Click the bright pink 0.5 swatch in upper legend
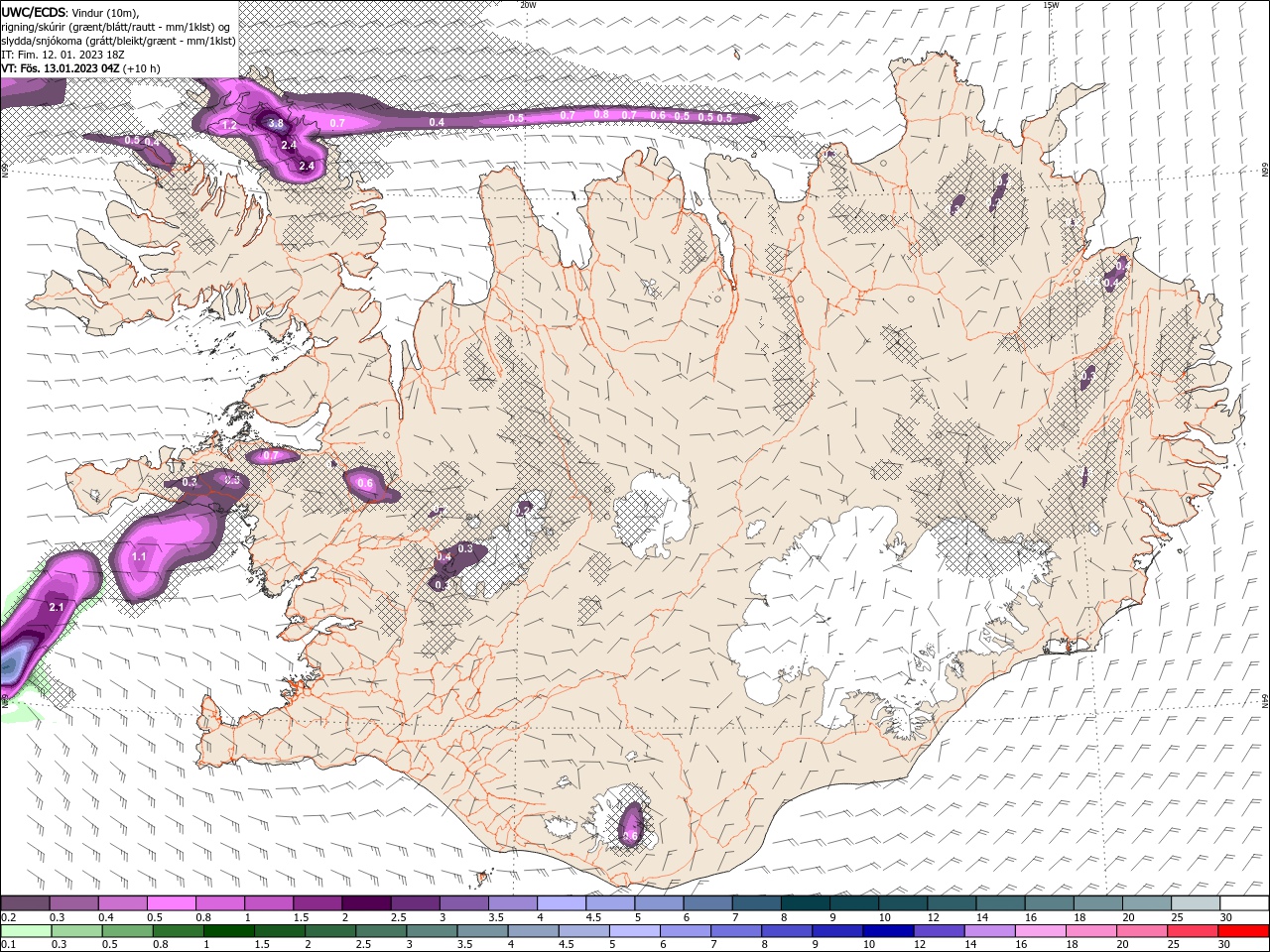Screen dimensions: 1270x952 pos(171,903)
